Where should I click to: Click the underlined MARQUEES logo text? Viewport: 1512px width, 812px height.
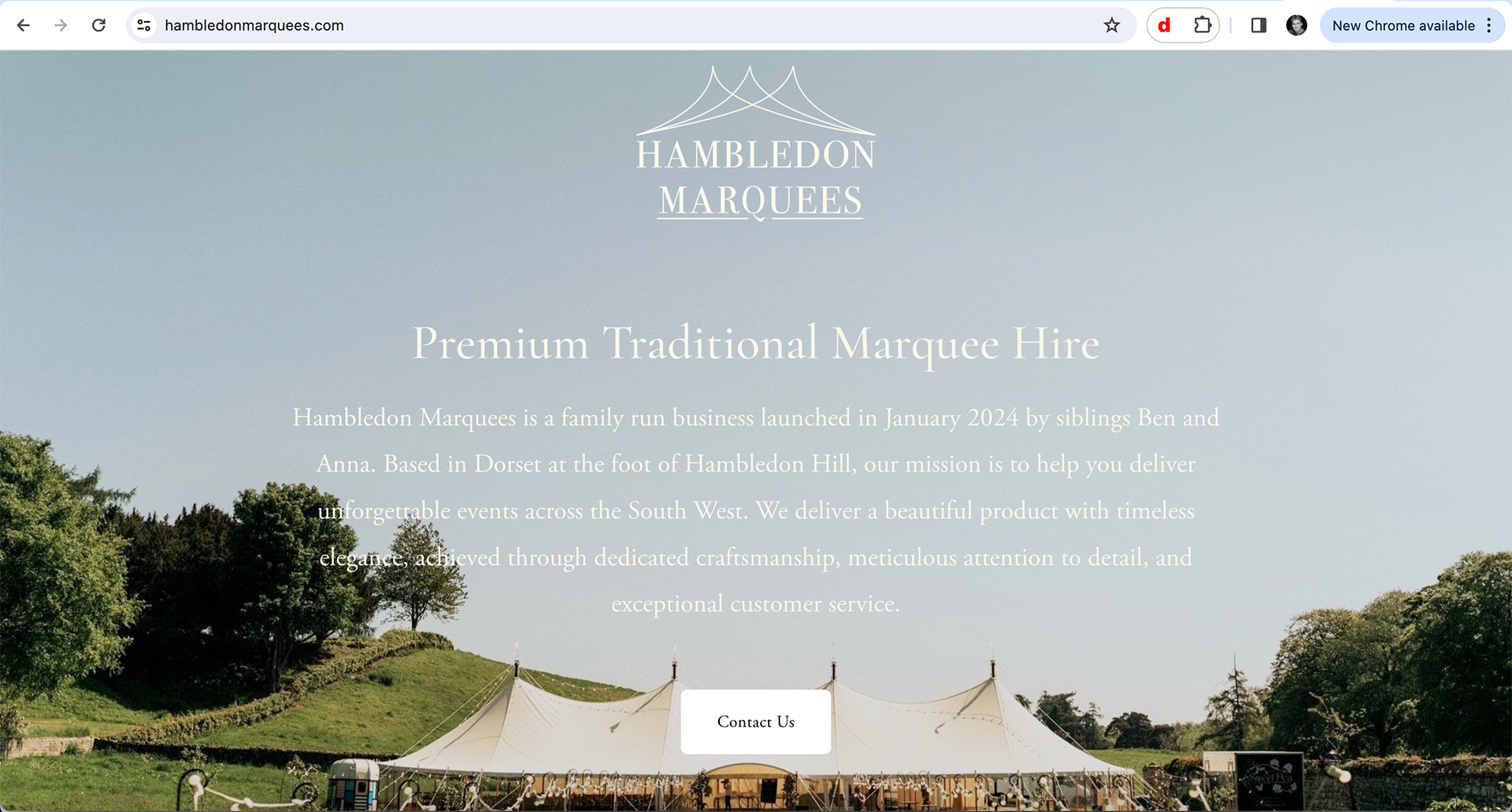coord(760,201)
